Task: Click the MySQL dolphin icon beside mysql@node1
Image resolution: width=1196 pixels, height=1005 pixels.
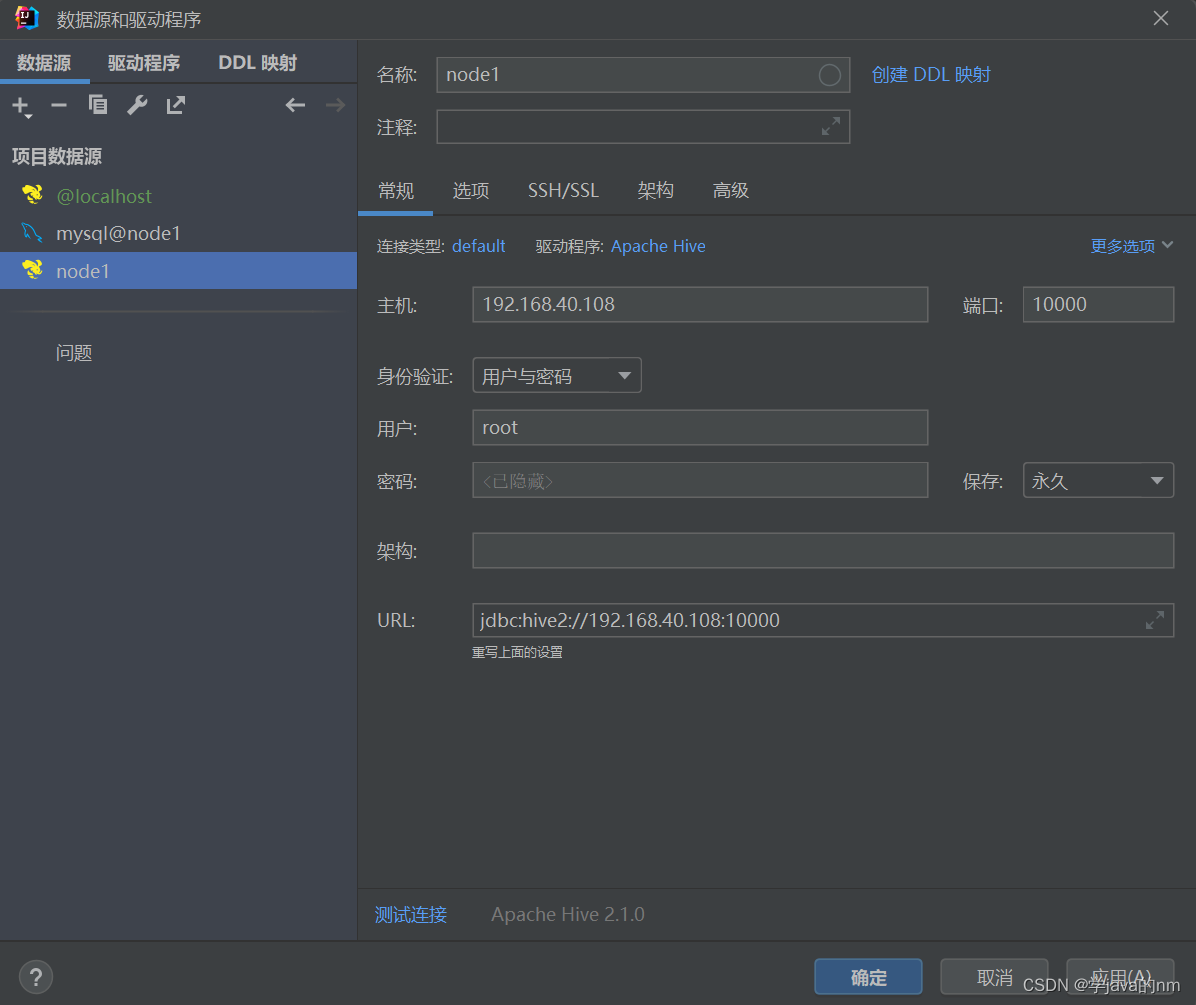Action: [32, 233]
